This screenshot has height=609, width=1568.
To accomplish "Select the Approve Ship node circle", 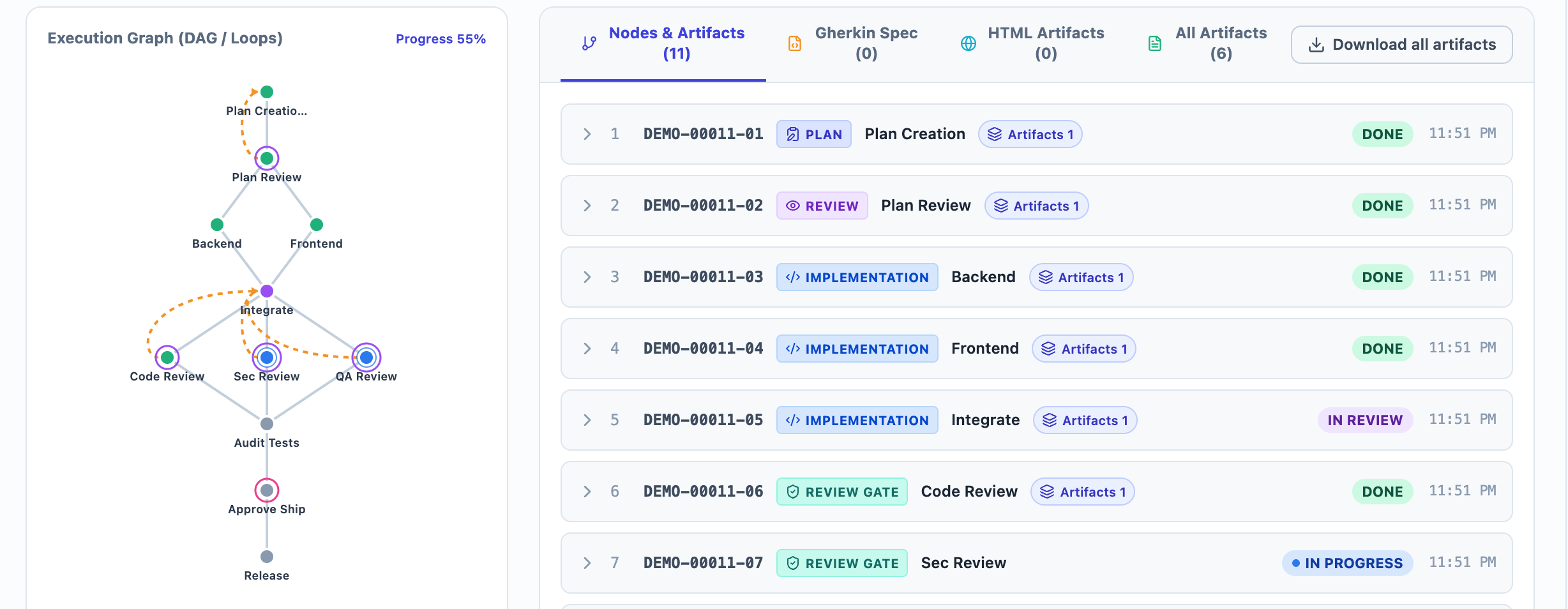I will tap(267, 490).
